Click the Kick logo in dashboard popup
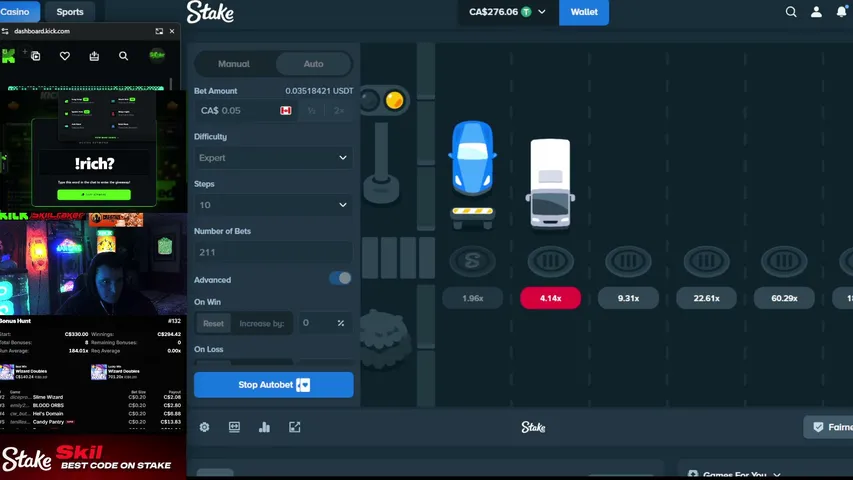 coord(9,56)
